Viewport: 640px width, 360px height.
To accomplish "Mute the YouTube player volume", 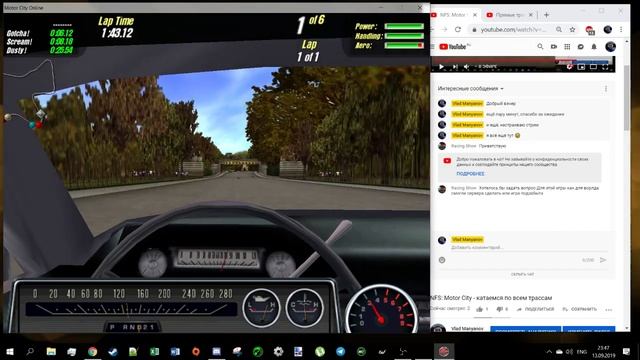I will (x=467, y=67).
